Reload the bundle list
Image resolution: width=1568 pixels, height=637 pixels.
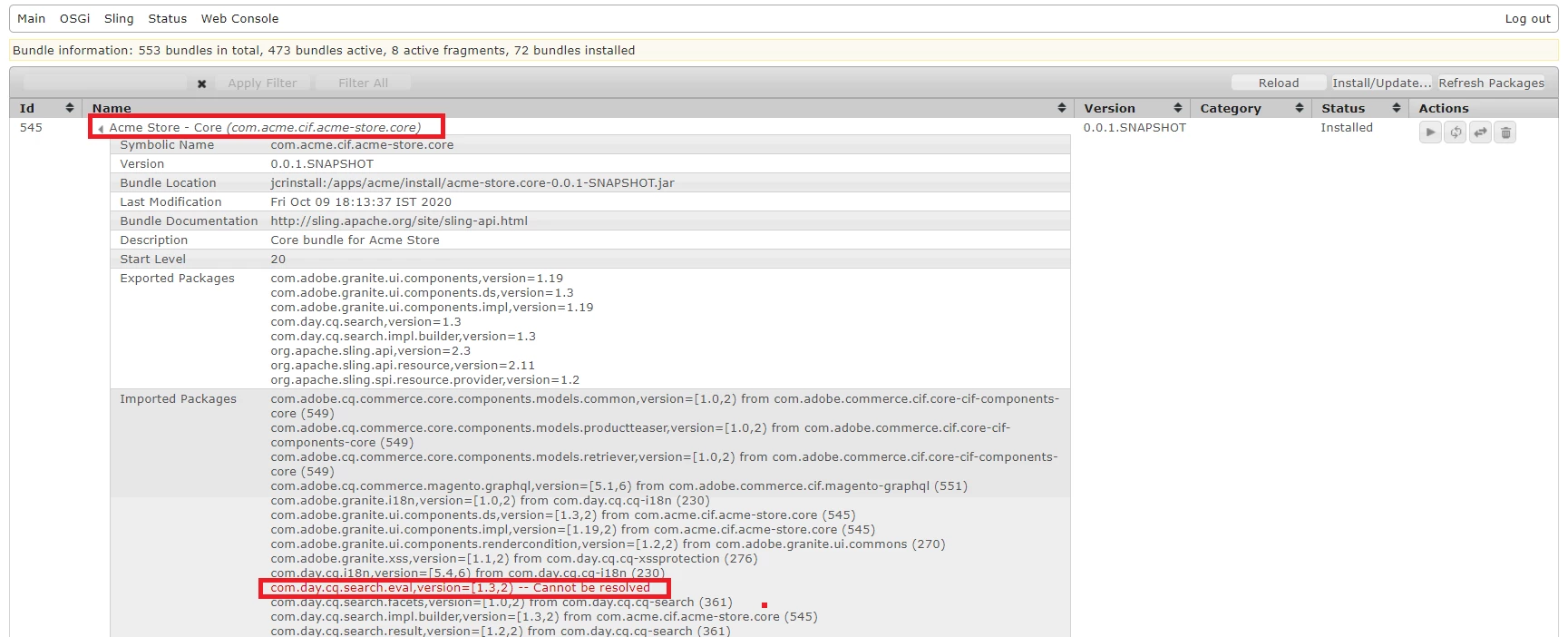(1279, 83)
